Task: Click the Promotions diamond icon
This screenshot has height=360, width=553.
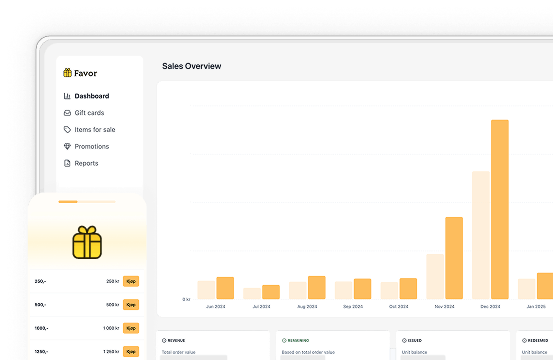Action: coord(67,146)
